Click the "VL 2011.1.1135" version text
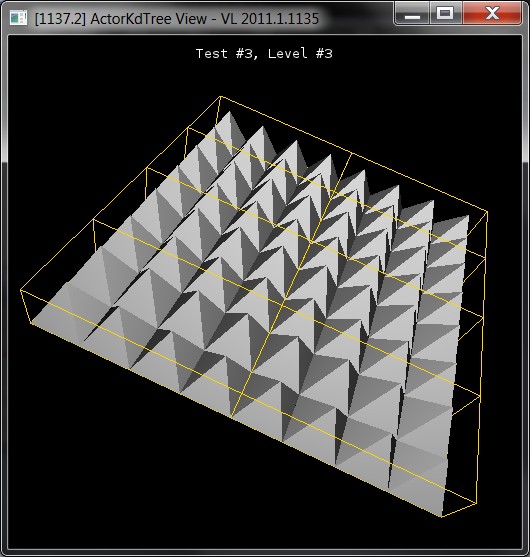This screenshot has height=557, width=530. tap(270, 18)
